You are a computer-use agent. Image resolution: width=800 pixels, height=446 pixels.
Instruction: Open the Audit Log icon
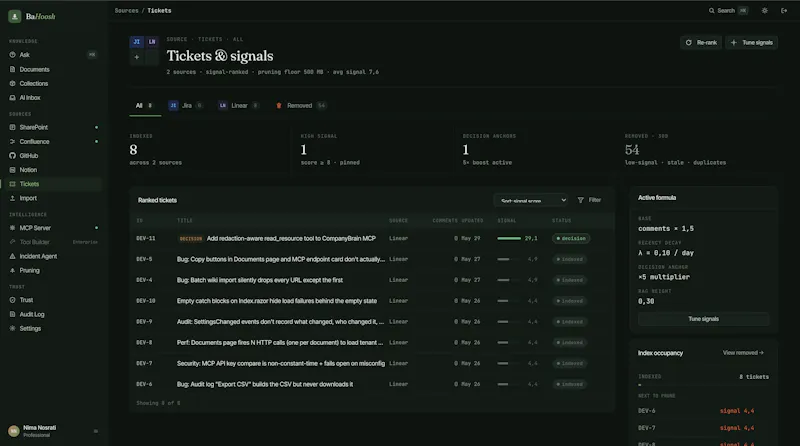tap(12, 314)
